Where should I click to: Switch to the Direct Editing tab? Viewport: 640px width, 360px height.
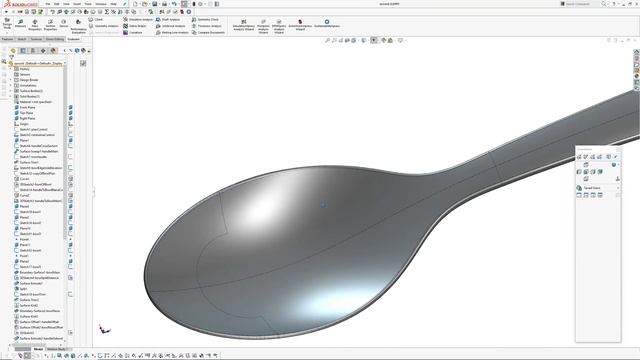pos(55,39)
